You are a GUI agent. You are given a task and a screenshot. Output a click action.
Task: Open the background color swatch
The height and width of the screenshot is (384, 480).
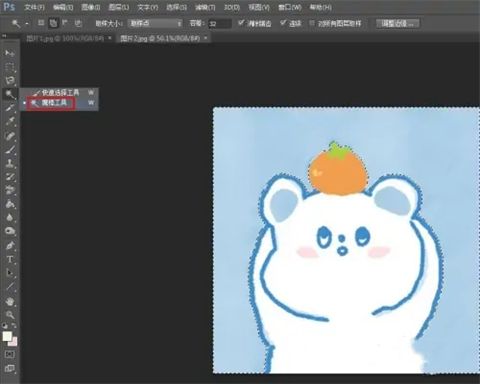[13, 342]
